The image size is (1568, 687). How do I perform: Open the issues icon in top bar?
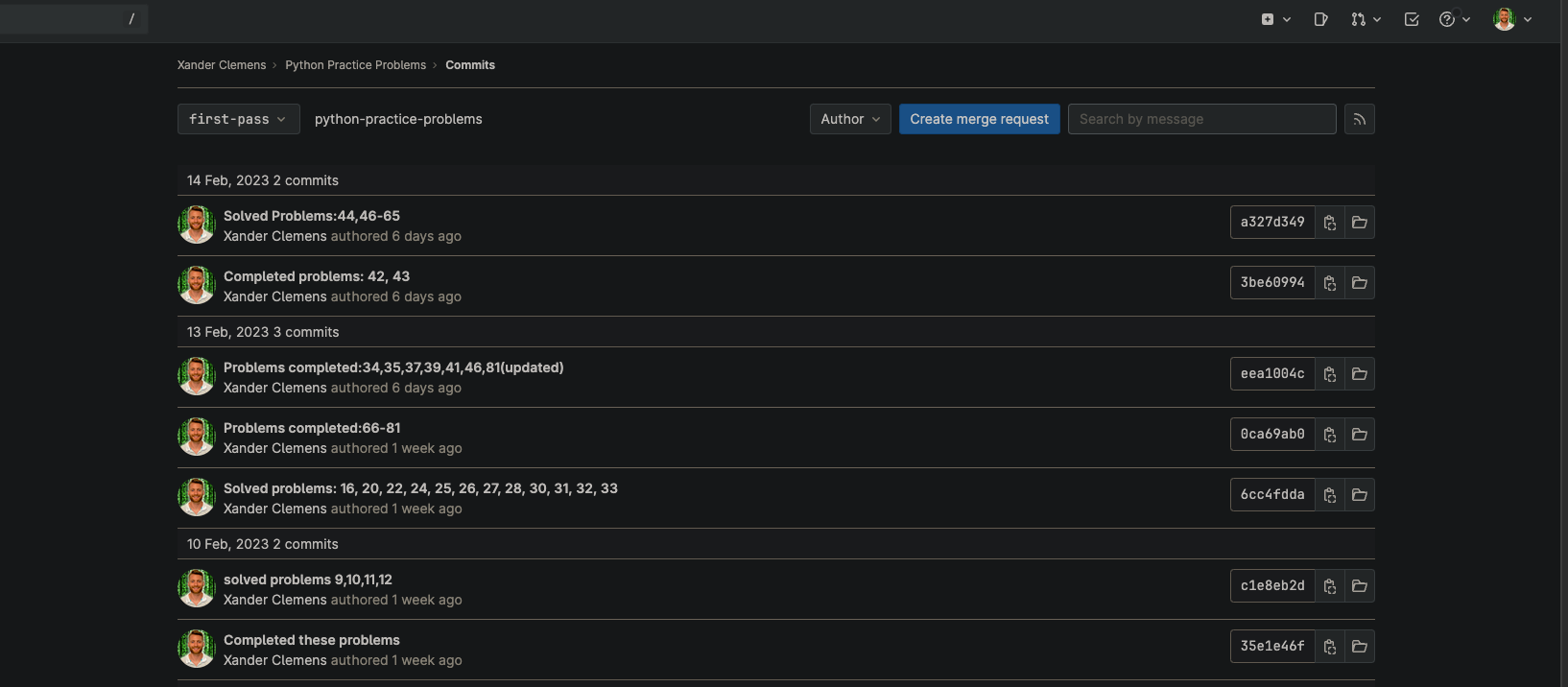click(1321, 19)
